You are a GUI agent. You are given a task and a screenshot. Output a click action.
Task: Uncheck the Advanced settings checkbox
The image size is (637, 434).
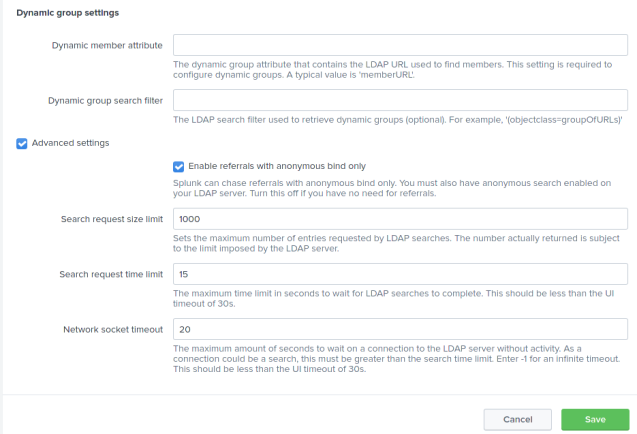tap(22, 143)
